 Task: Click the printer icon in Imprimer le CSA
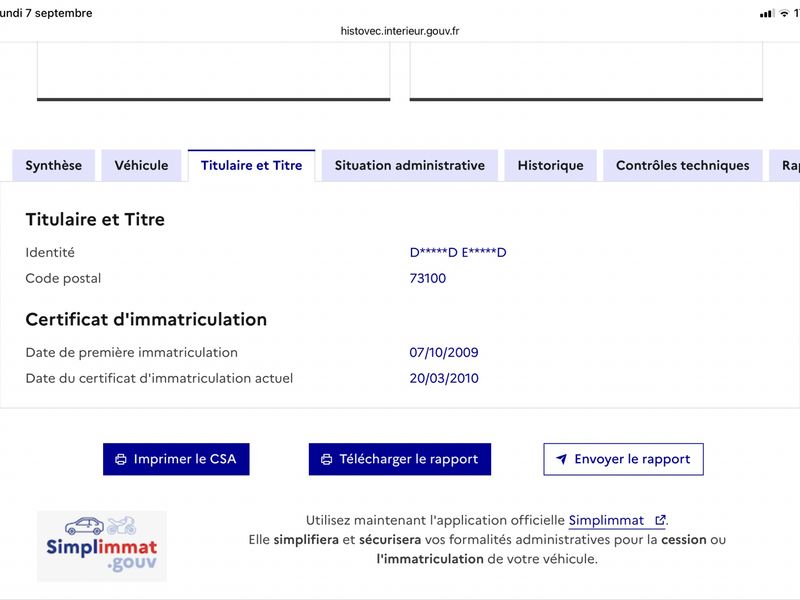121,459
